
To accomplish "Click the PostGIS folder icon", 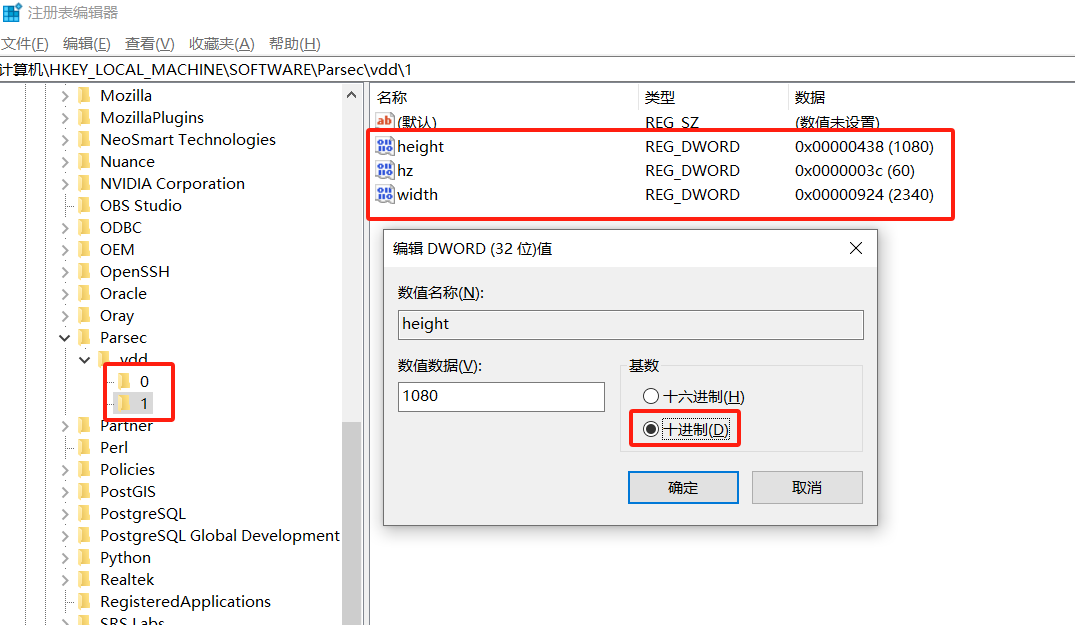I will [85, 491].
